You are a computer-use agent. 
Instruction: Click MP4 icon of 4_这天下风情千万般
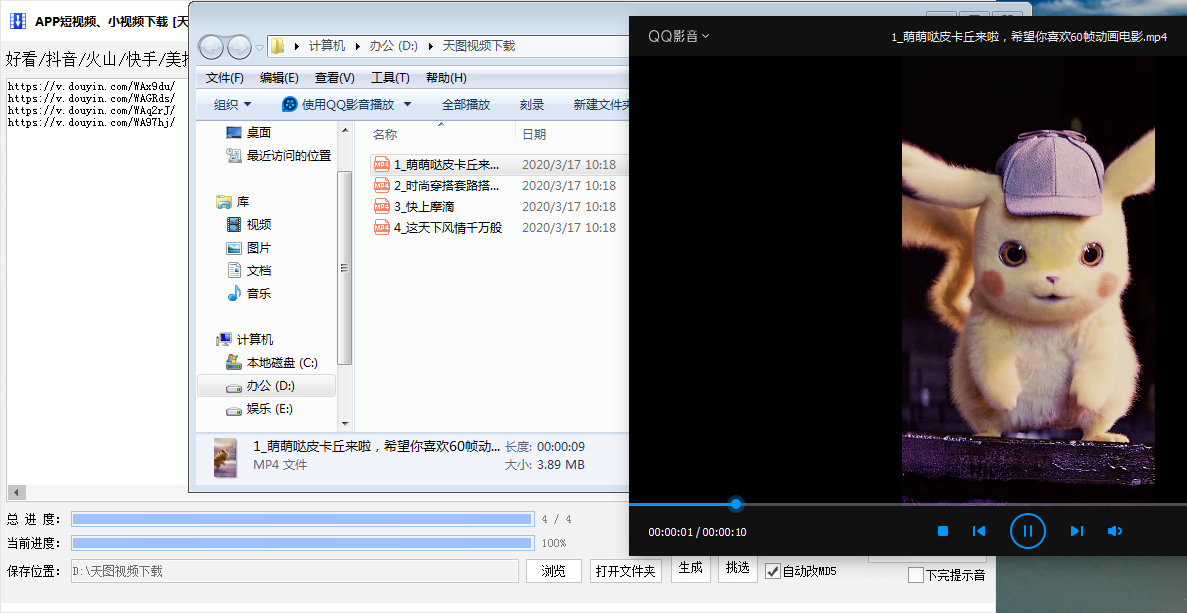(x=382, y=227)
